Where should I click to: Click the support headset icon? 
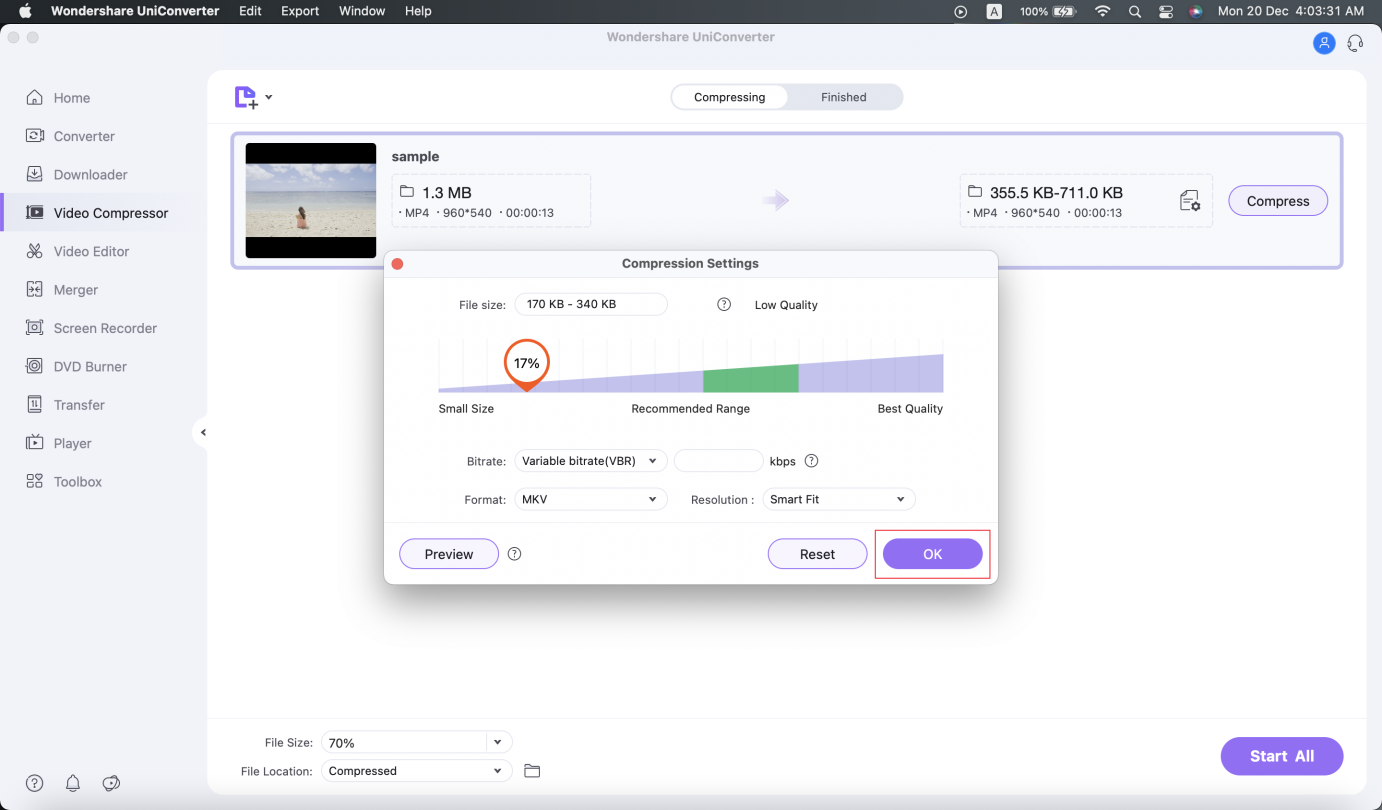pos(1356,43)
